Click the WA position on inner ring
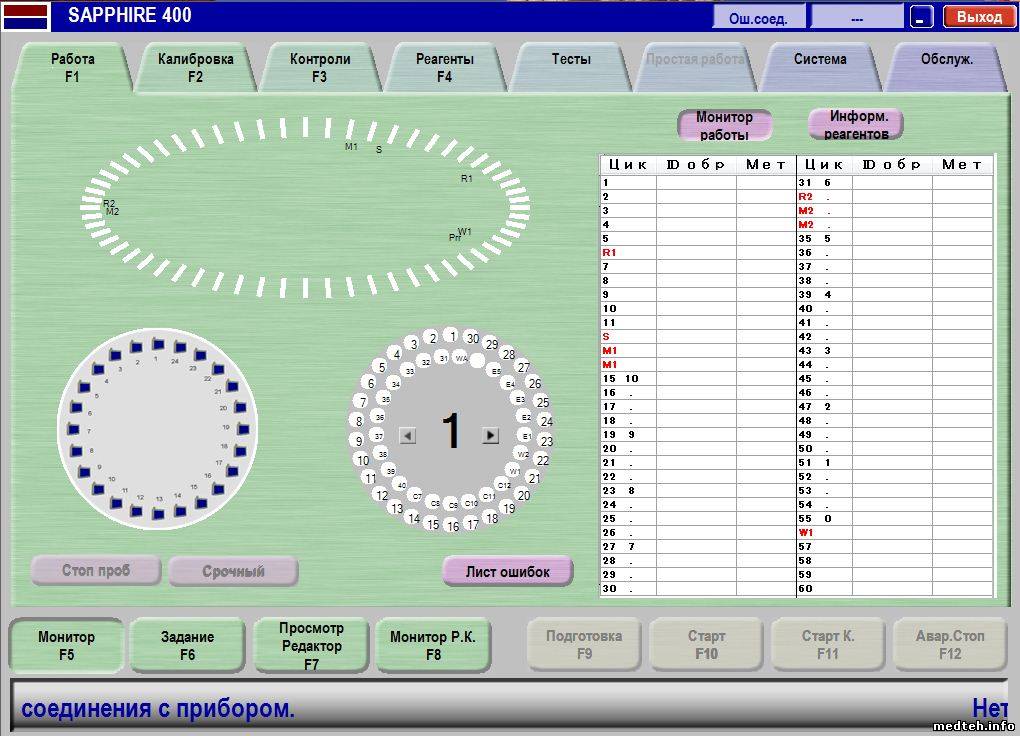 click(x=461, y=357)
